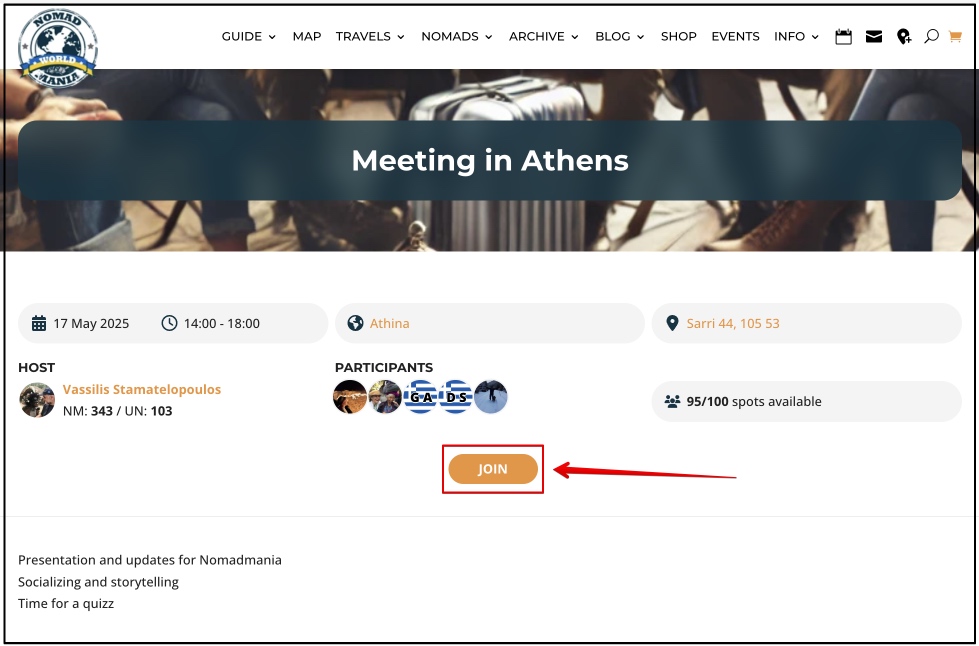The image size is (979, 646).
Task: Open search with the magnifier icon
Action: tap(931, 36)
